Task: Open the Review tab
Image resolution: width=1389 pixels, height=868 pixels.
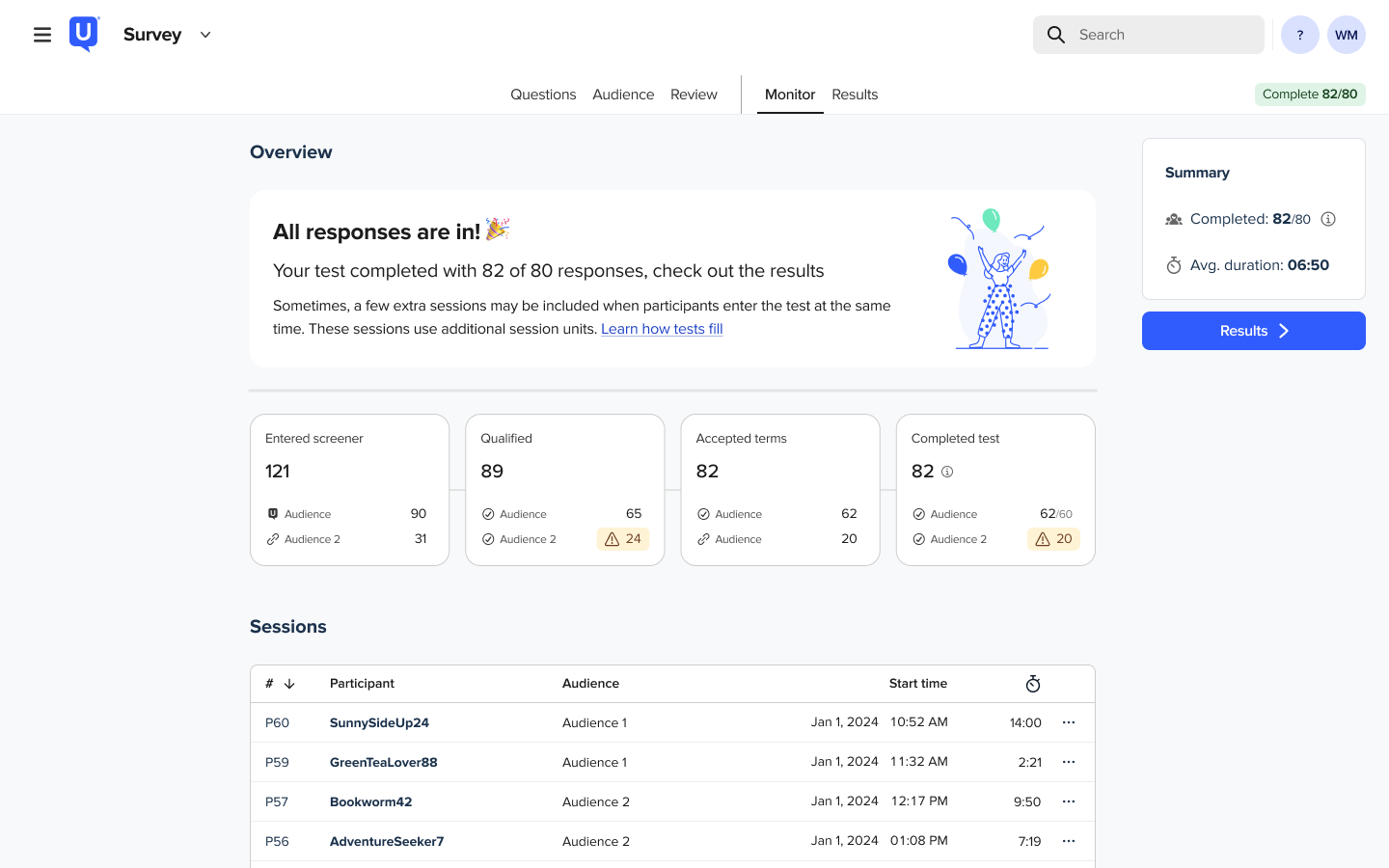Action: point(694,95)
